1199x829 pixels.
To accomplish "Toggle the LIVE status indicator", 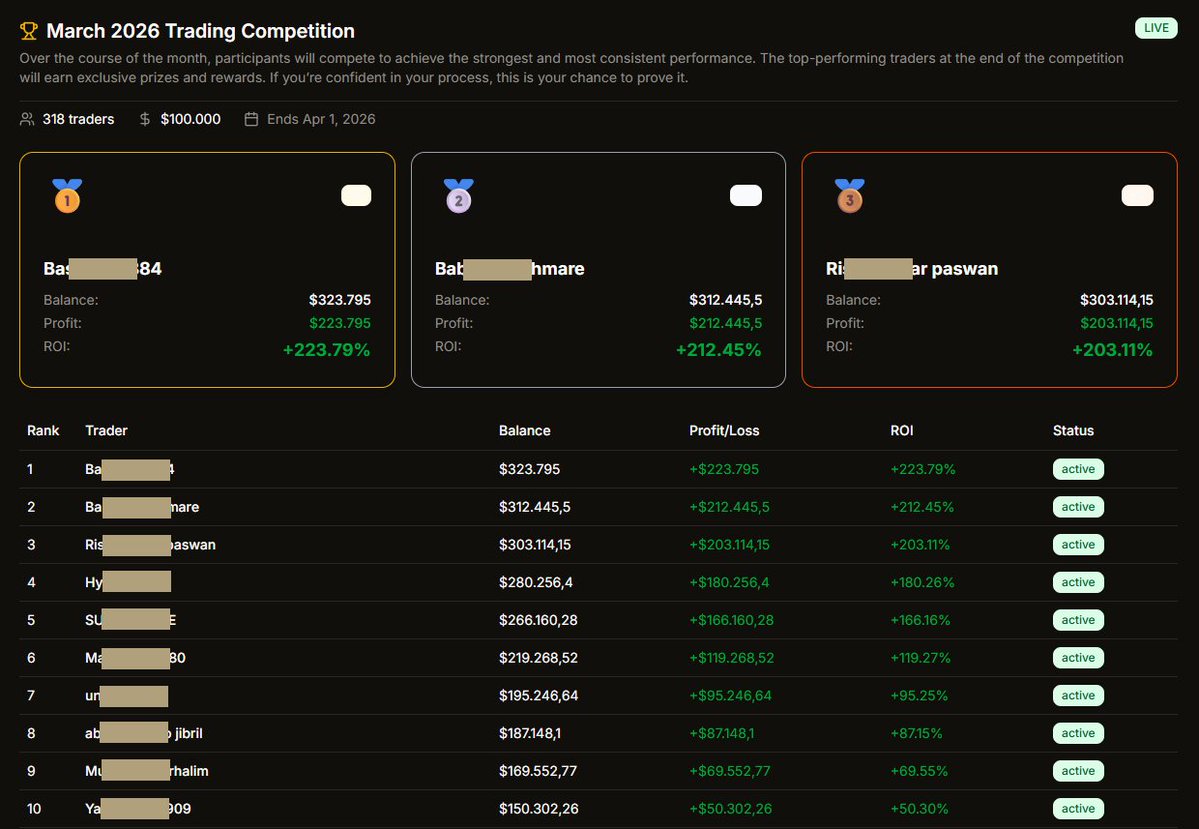I will (x=1155, y=27).
